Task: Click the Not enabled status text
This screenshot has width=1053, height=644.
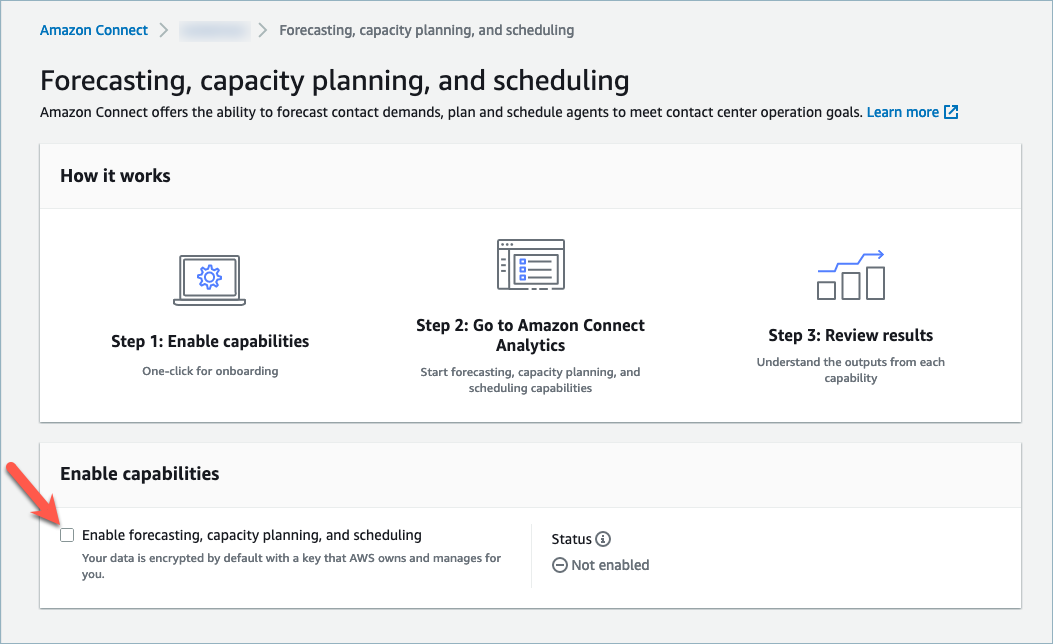Action: pos(608,564)
